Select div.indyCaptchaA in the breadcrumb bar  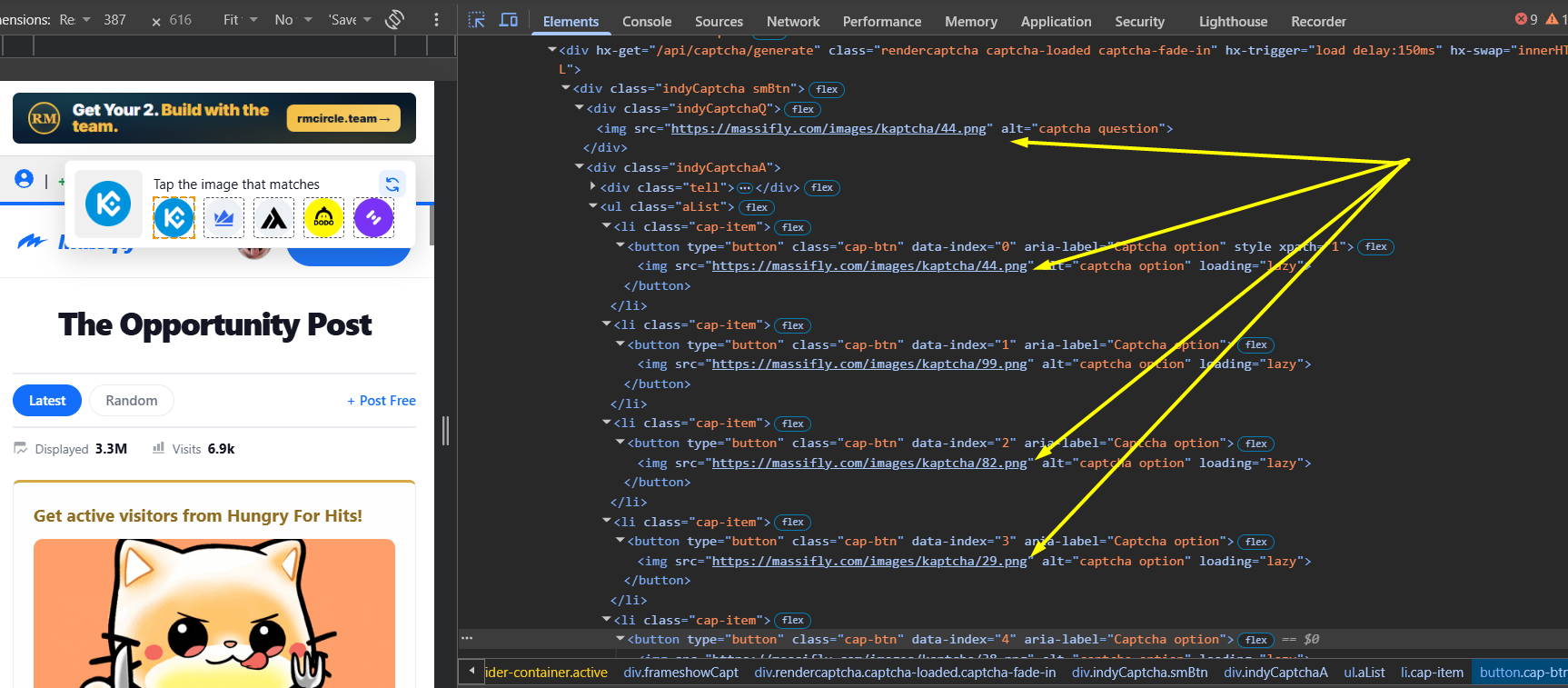coord(1275,673)
